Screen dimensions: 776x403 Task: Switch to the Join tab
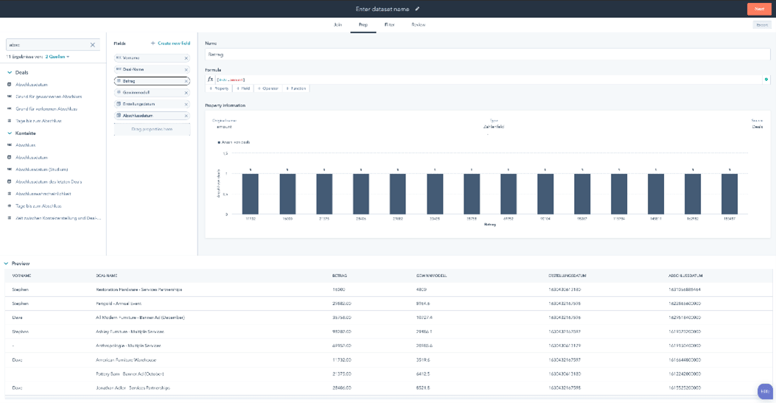click(x=338, y=24)
